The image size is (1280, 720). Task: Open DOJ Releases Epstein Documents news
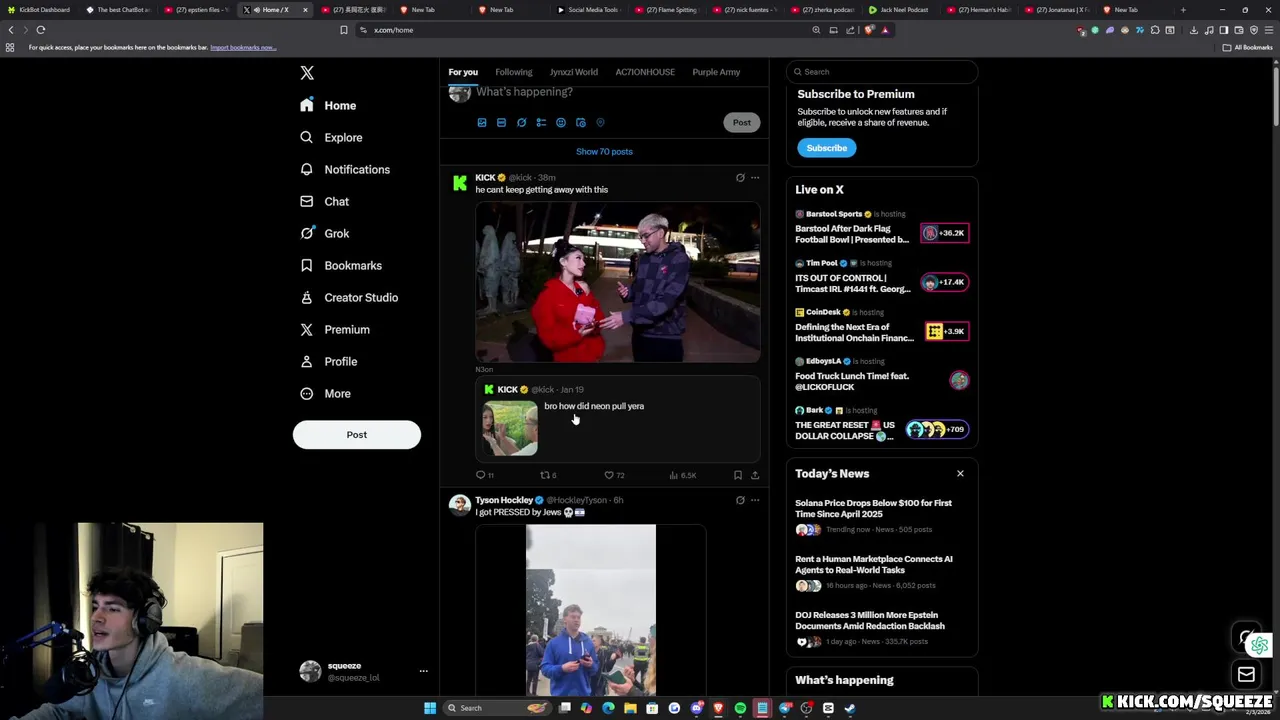[x=882, y=628]
